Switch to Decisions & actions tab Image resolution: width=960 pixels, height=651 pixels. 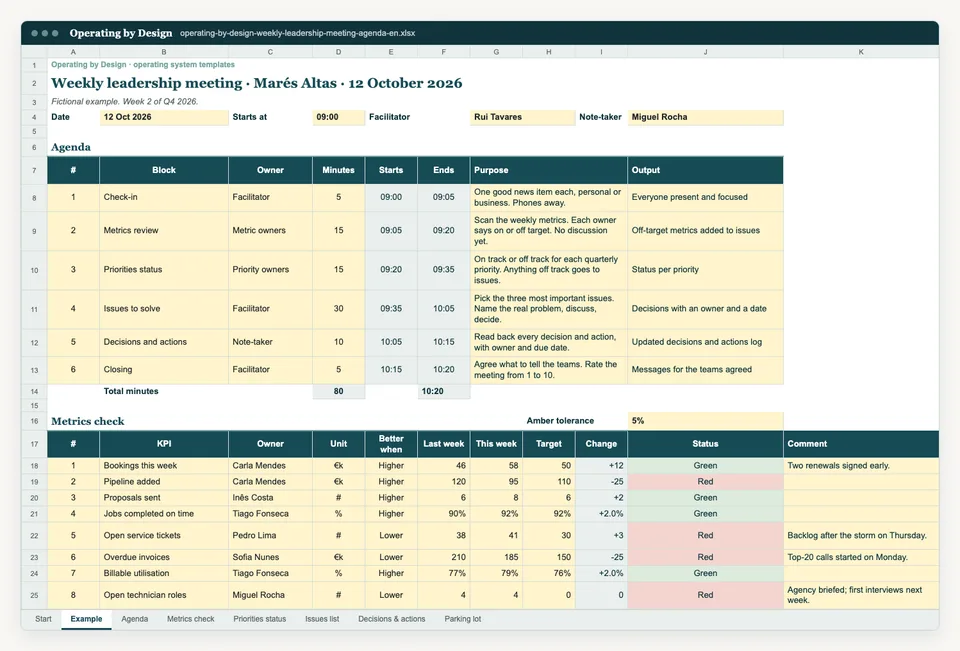click(392, 619)
